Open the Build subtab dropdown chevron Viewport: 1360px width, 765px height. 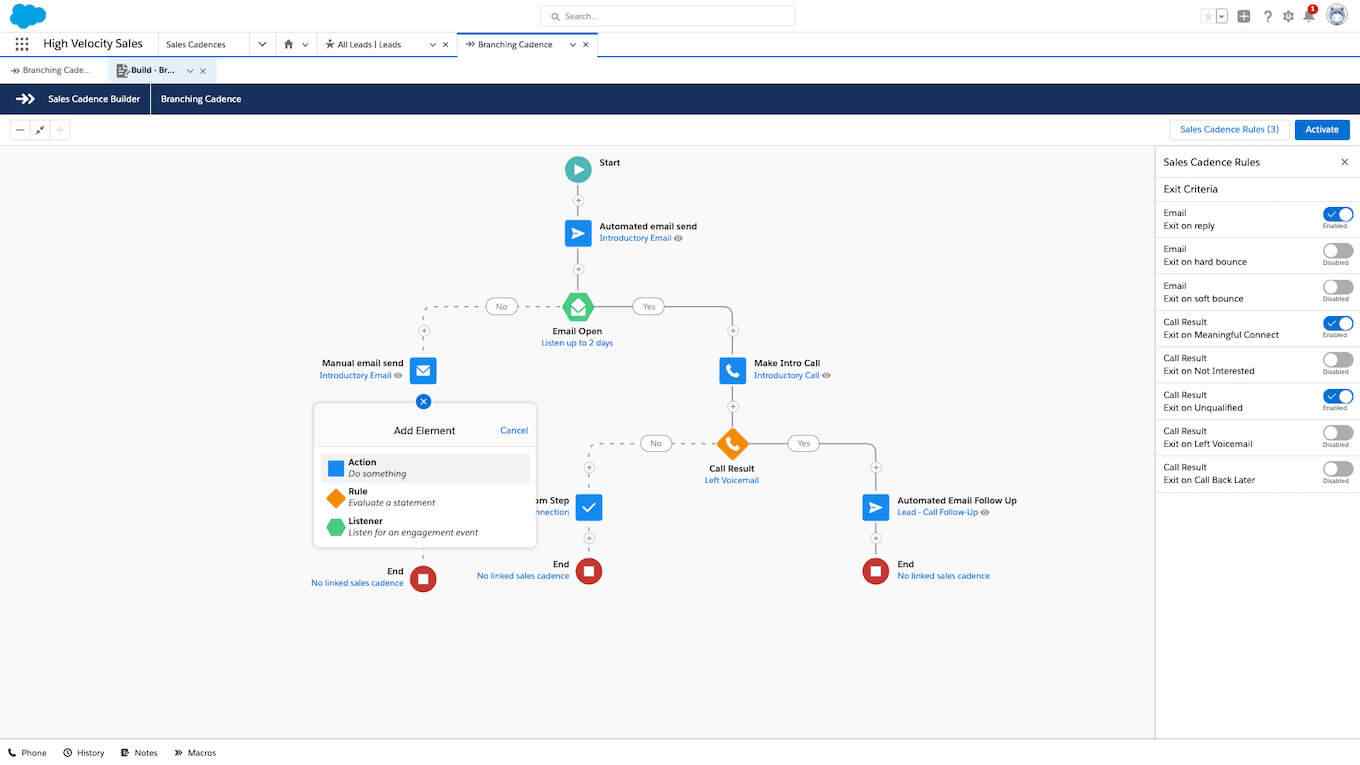pyautogui.click(x=190, y=71)
